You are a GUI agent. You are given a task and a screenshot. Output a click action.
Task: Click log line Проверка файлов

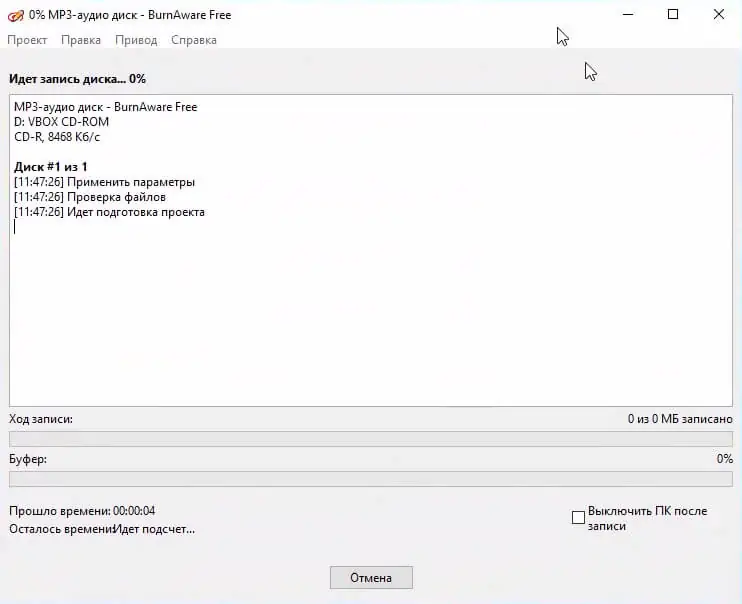[90, 197]
